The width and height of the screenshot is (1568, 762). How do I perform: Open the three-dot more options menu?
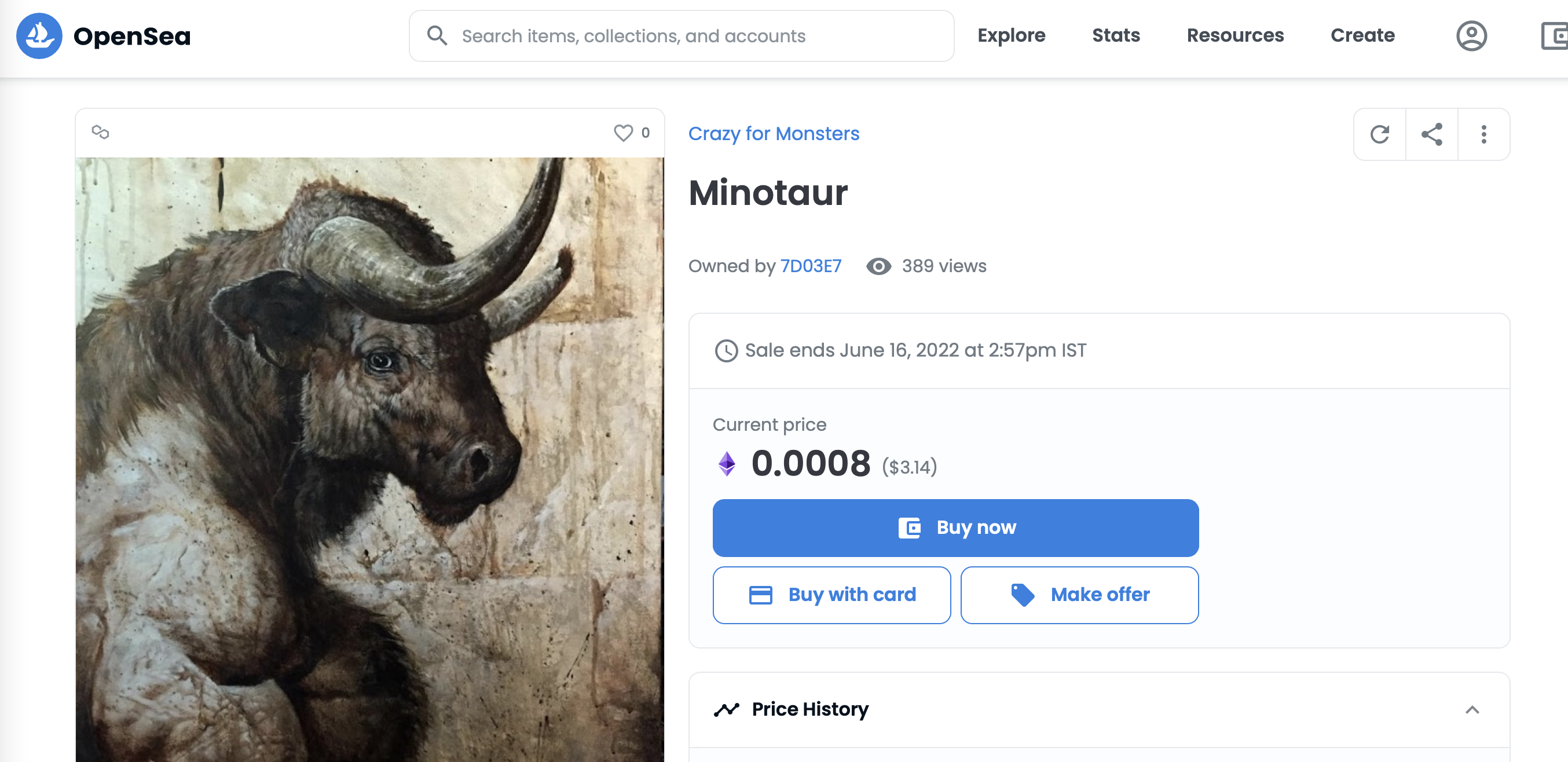1483,134
